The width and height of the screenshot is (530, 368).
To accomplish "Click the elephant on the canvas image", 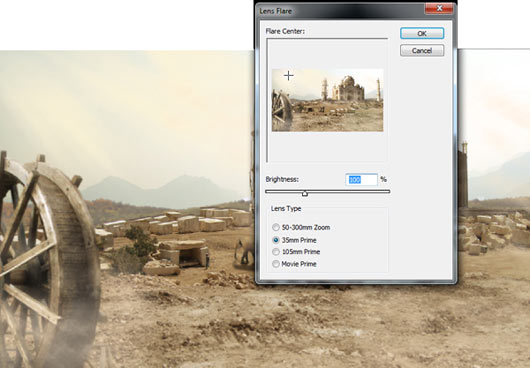I will tap(244, 252).
